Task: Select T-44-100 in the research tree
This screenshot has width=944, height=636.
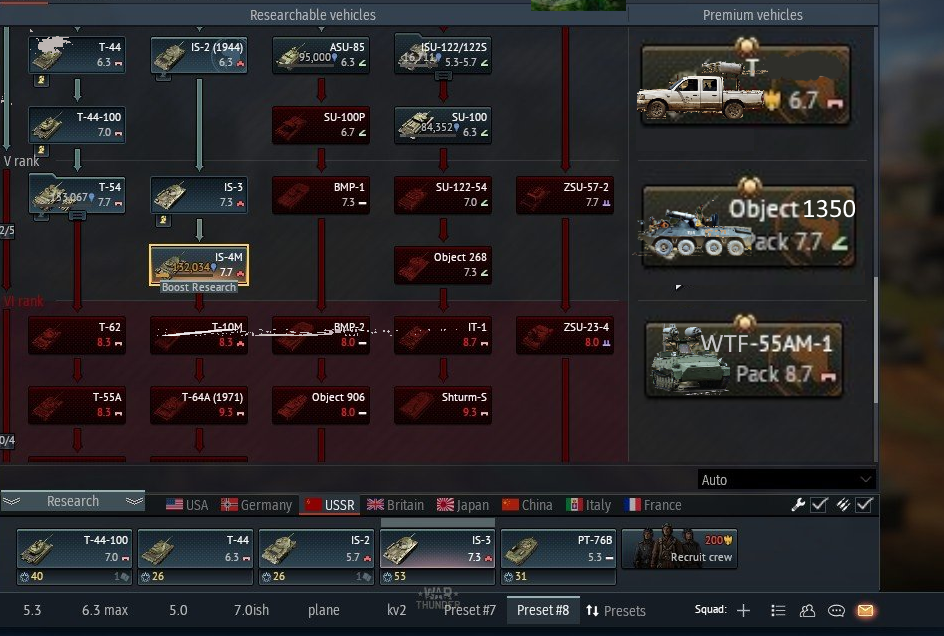Action: (x=77, y=125)
